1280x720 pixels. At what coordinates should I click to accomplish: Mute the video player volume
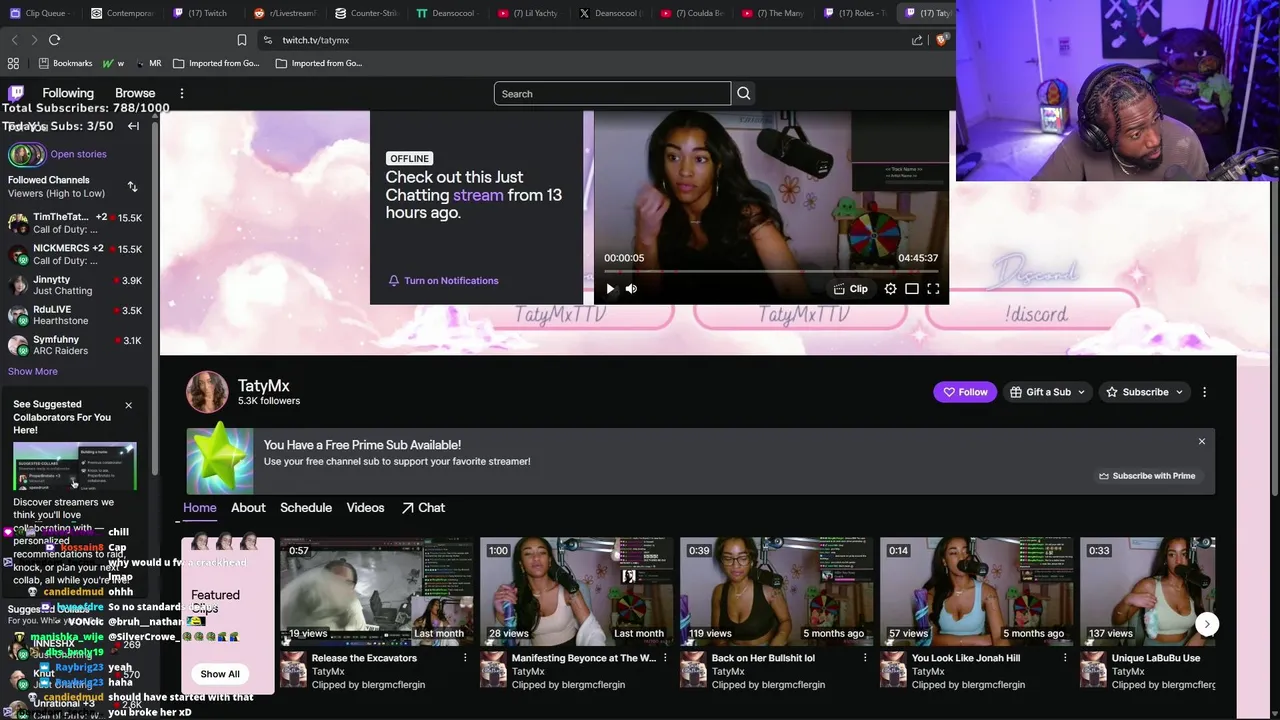[631, 289]
